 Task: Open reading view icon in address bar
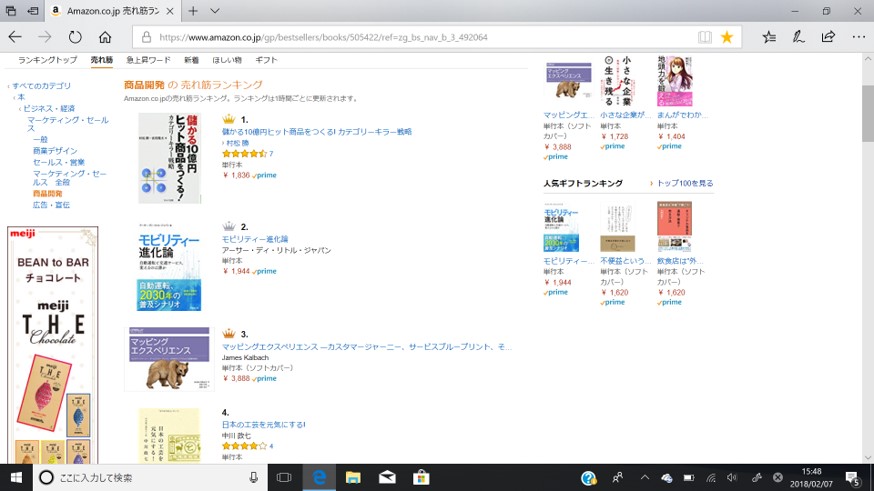tap(705, 37)
